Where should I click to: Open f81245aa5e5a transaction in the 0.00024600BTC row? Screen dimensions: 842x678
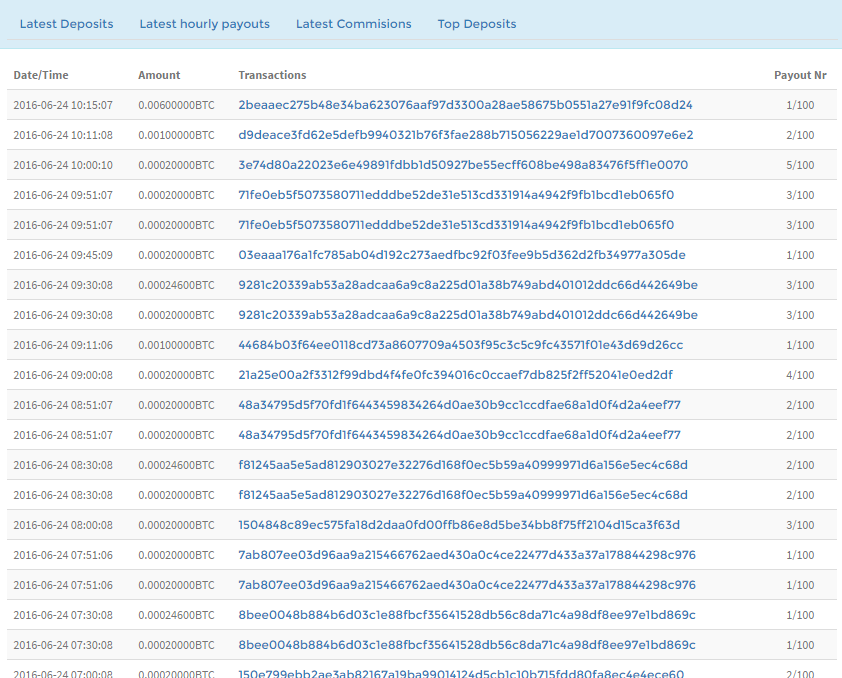pyautogui.click(x=463, y=465)
